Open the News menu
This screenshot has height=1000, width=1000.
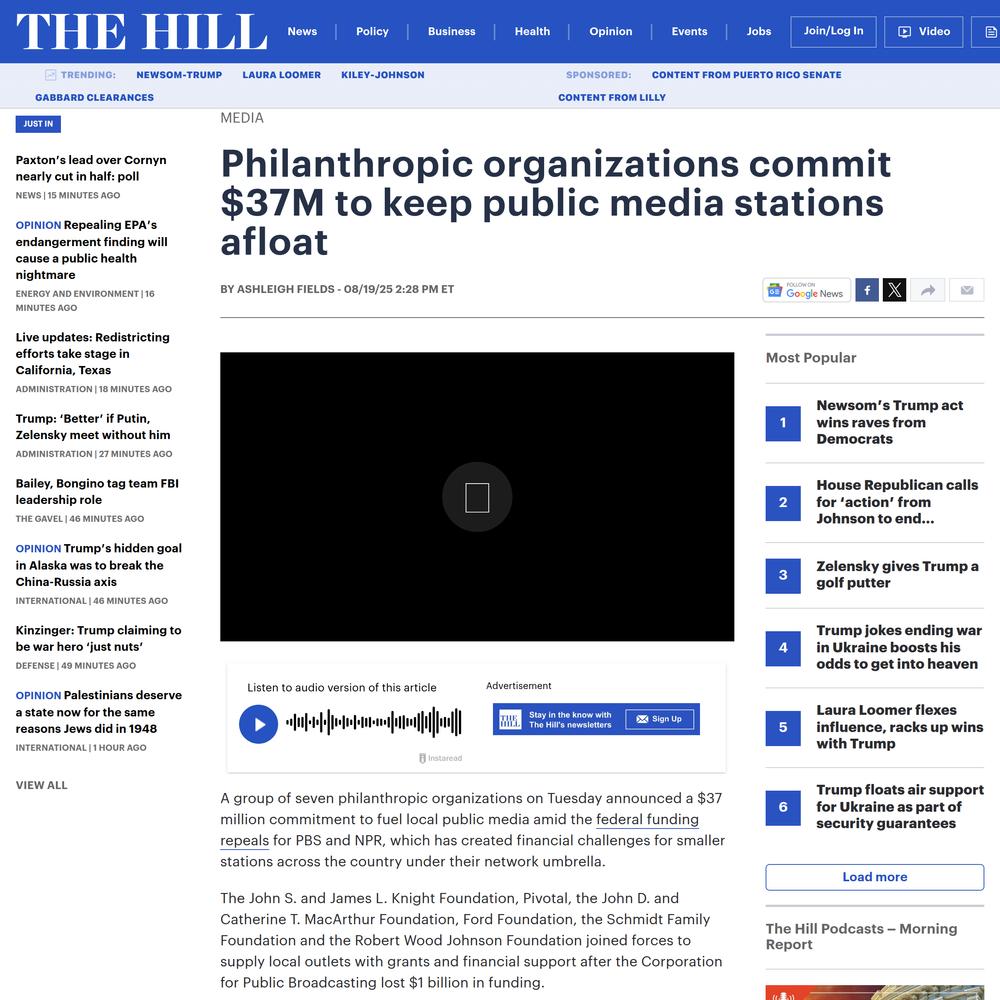(302, 31)
